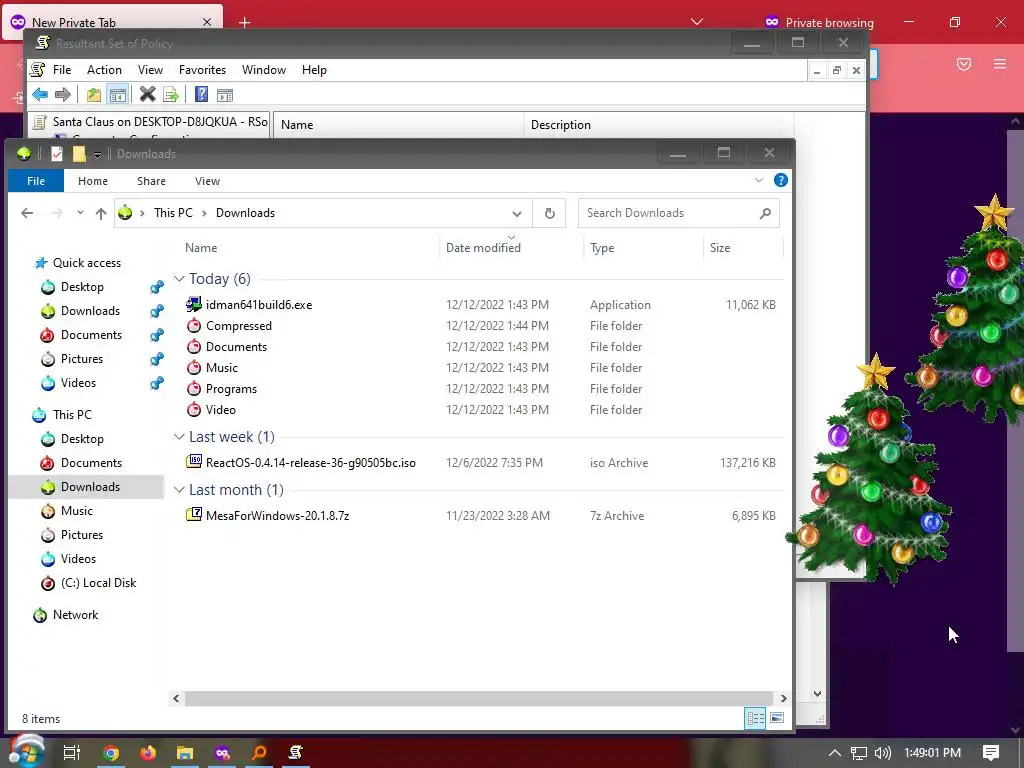This screenshot has width=1024, height=768.
Task: Open Window menu in Resultant Set of Policy
Action: coord(264,70)
